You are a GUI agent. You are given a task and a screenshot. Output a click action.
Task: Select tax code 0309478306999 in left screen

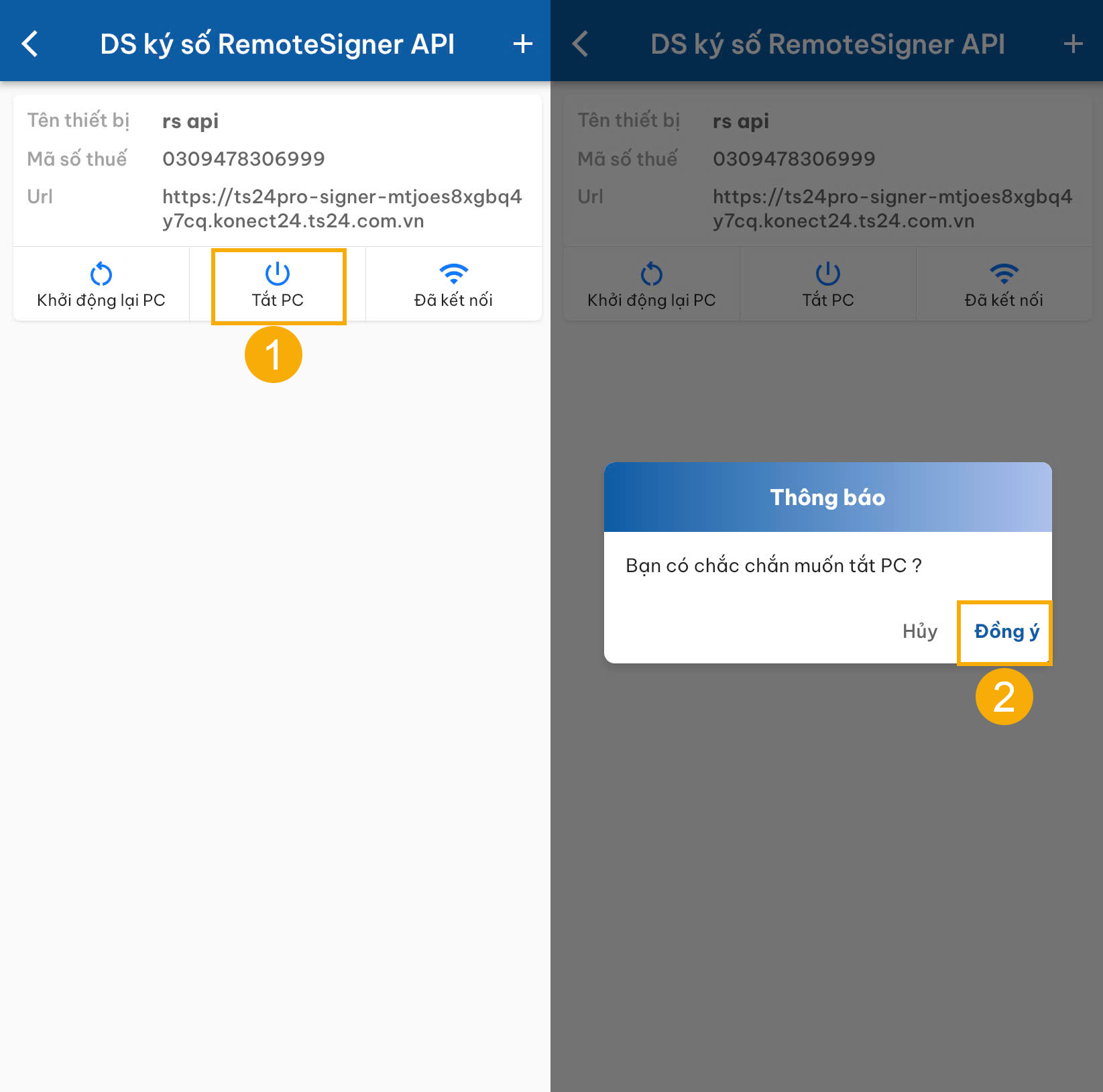(243, 159)
